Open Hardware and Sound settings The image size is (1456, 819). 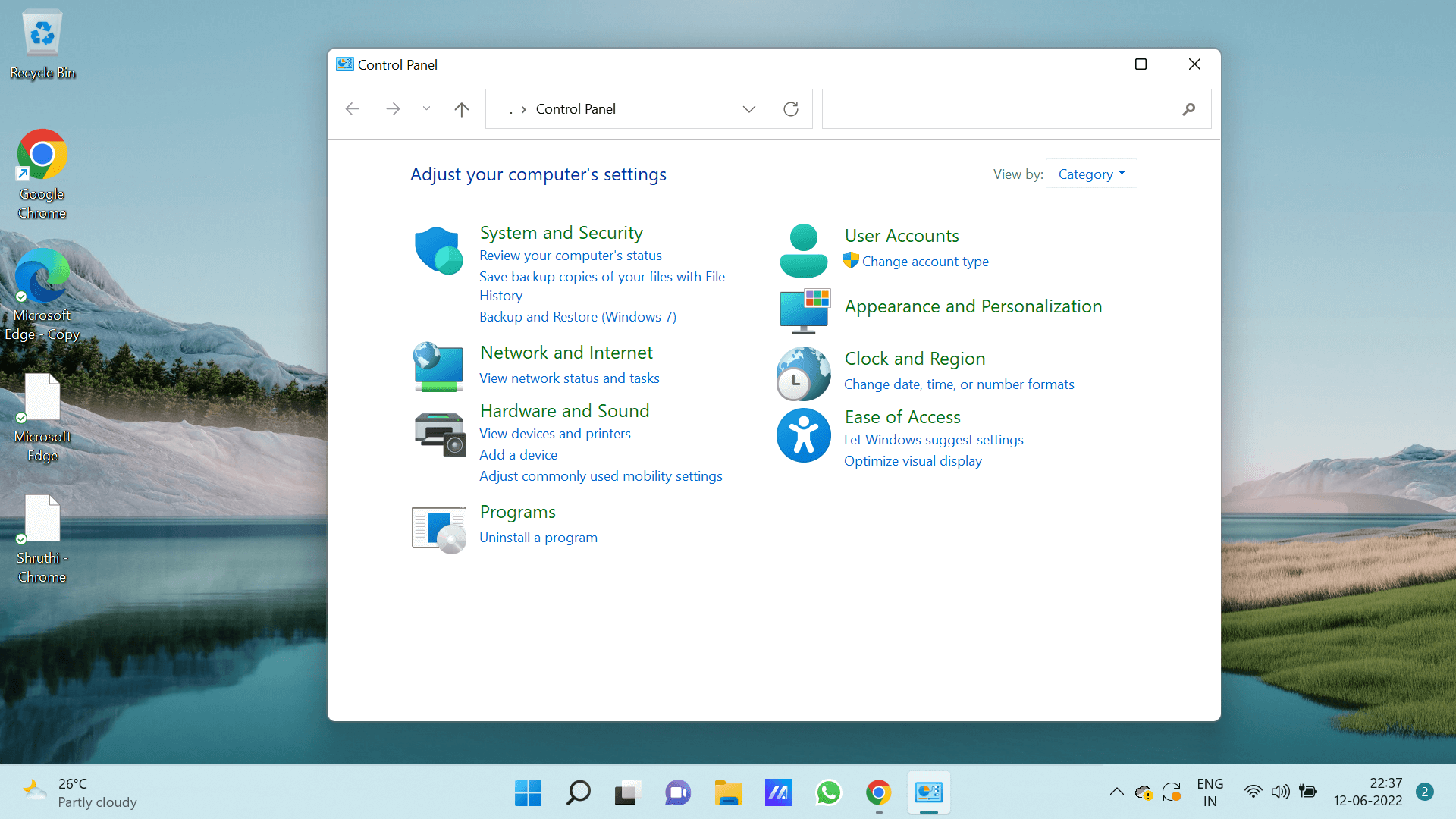[x=564, y=410]
